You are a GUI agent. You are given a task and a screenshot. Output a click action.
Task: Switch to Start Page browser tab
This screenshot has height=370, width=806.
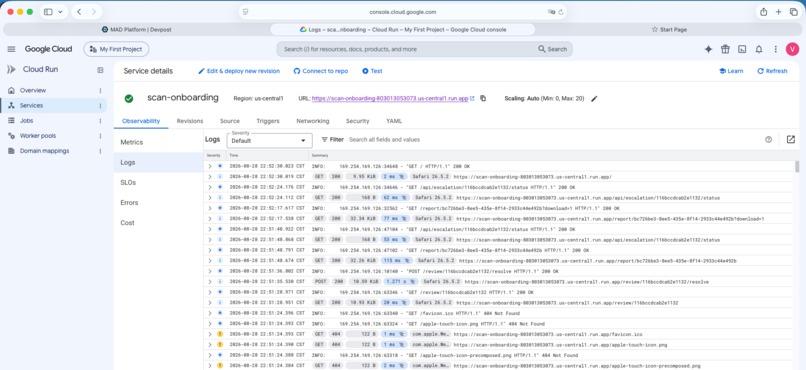pyautogui.click(x=669, y=30)
